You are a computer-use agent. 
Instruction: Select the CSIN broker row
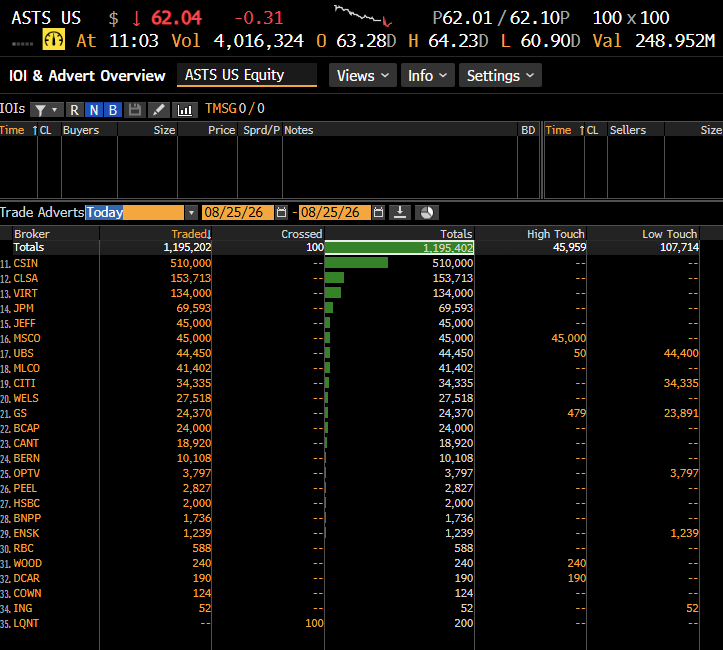pyautogui.click(x=350, y=263)
